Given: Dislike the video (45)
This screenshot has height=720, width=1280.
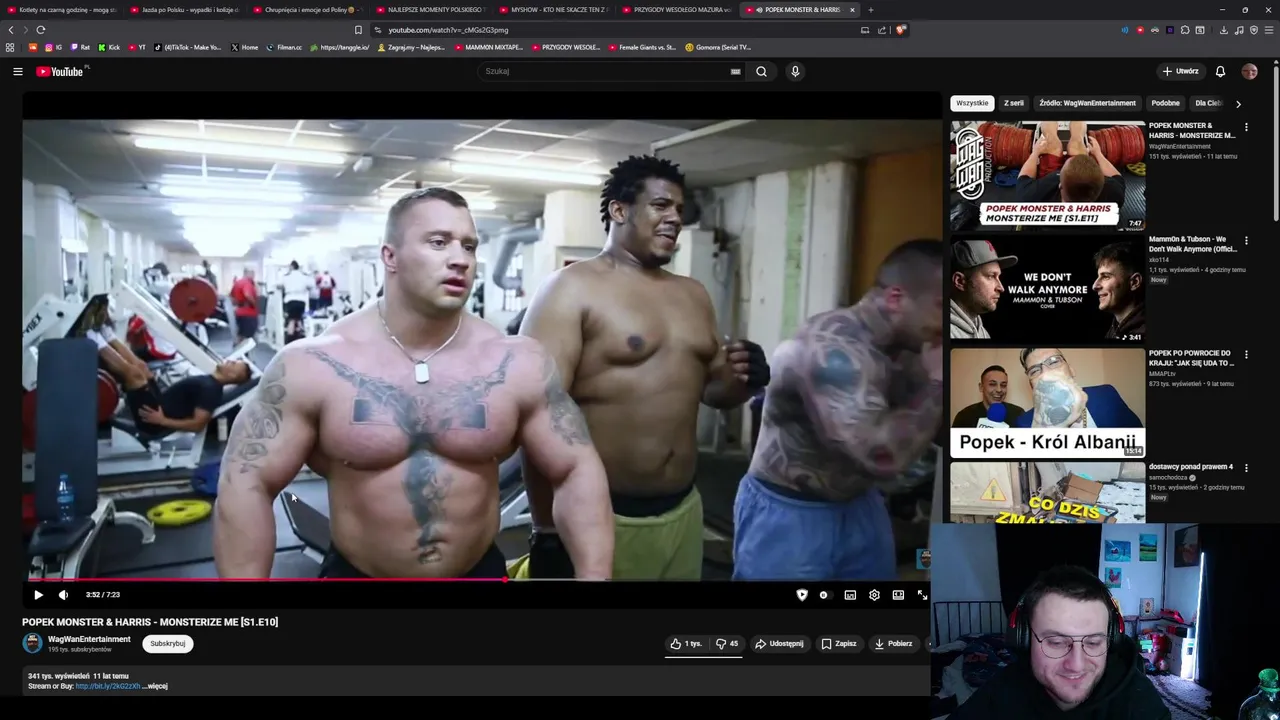Looking at the screenshot, I should pyautogui.click(x=727, y=644).
